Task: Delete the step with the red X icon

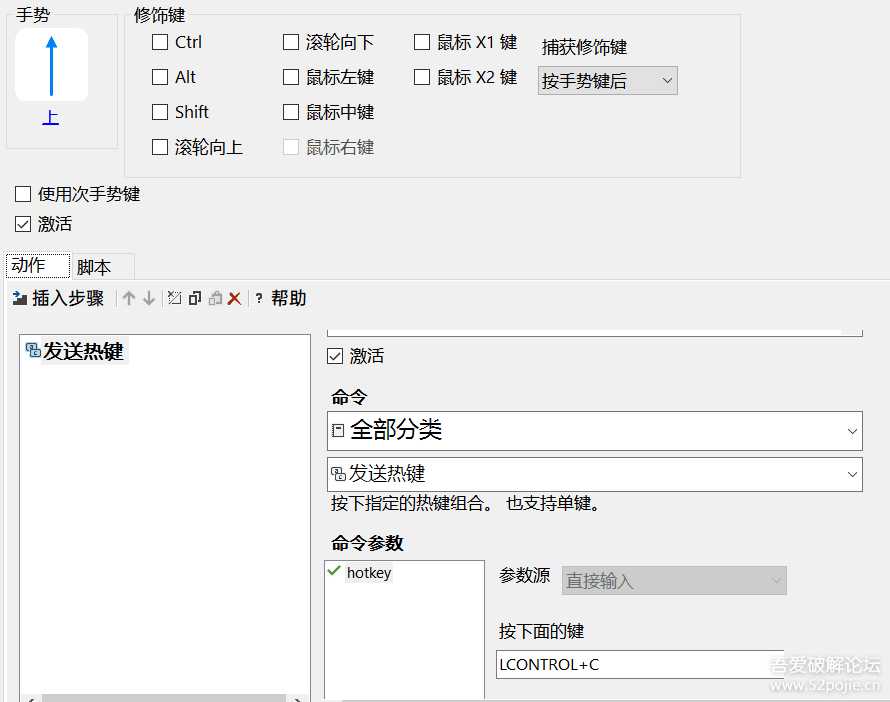Action: [x=233, y=298]
